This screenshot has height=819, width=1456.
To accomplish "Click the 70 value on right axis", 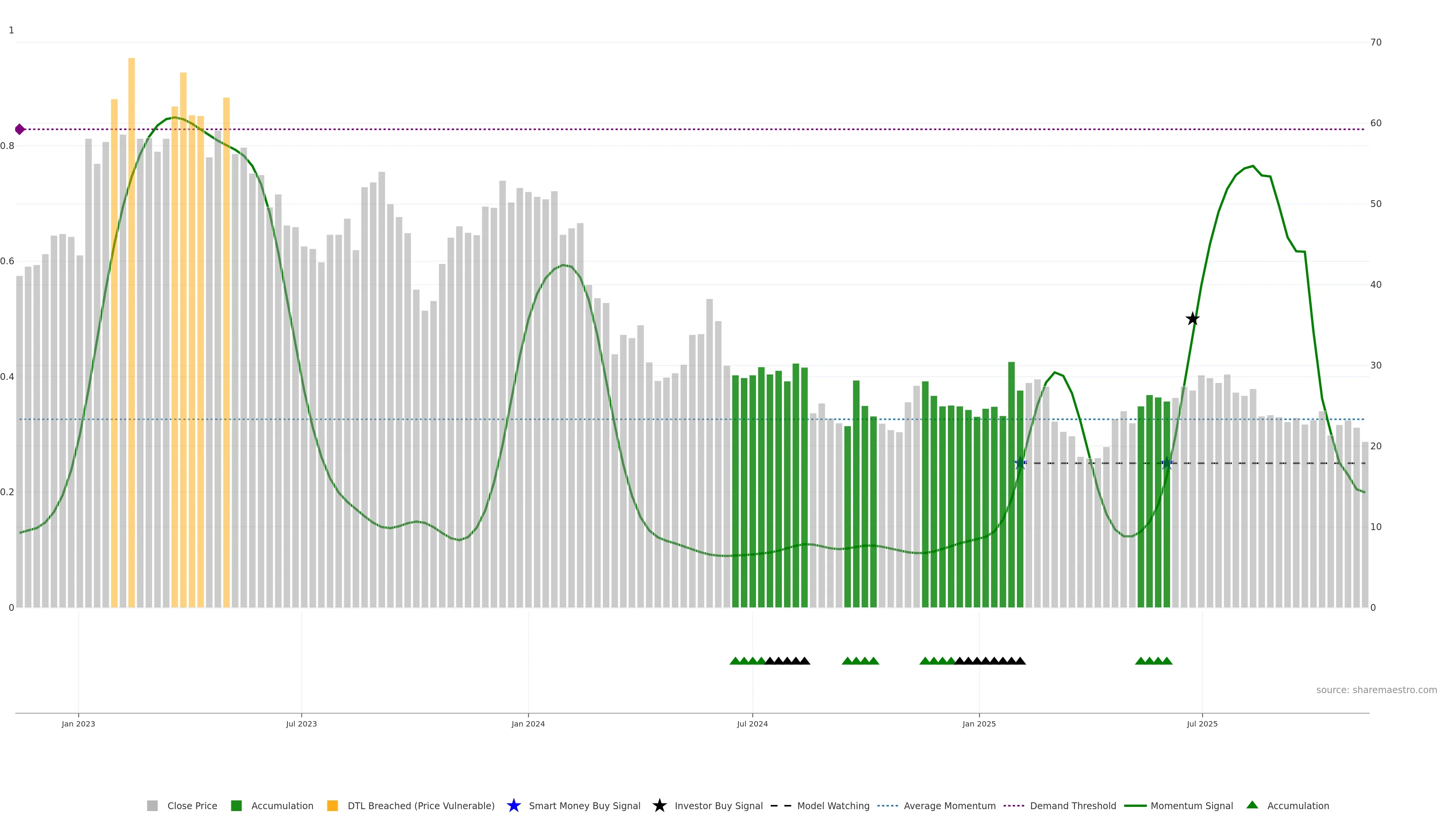I will point(1376,42).
